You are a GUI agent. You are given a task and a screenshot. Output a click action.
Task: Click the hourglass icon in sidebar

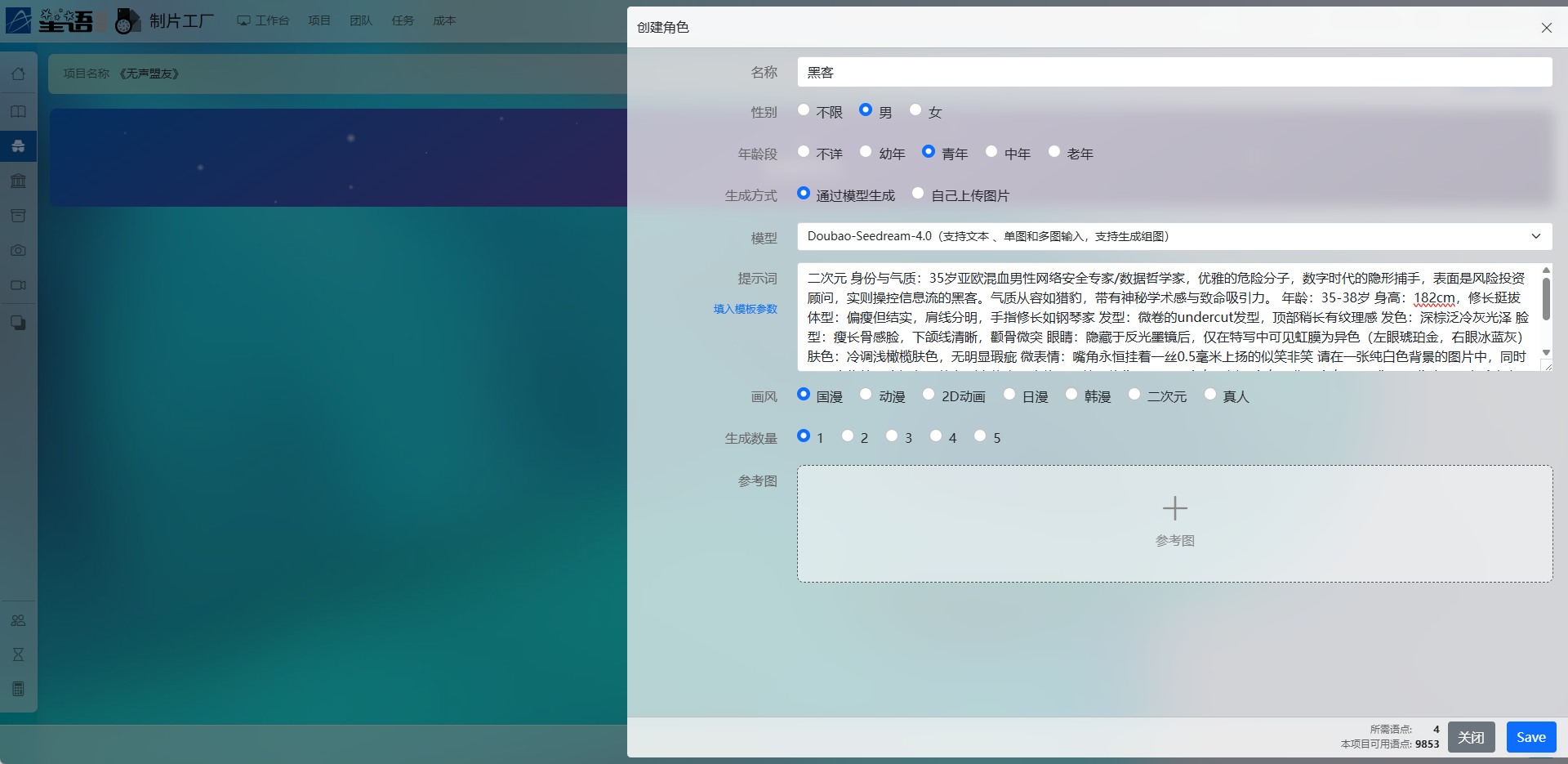(18, 655)
